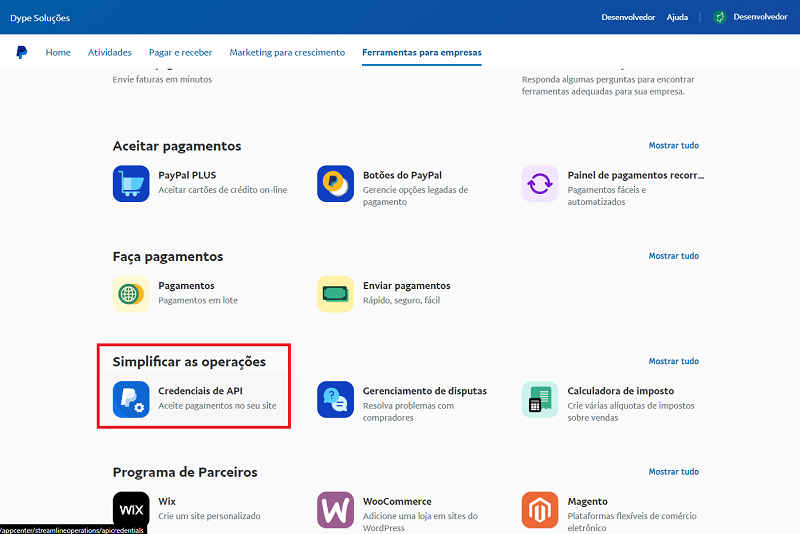Viewport: 800px width, 534px height.
Task: Click the PayPal logo icon
Action: (x=21, y=52)
